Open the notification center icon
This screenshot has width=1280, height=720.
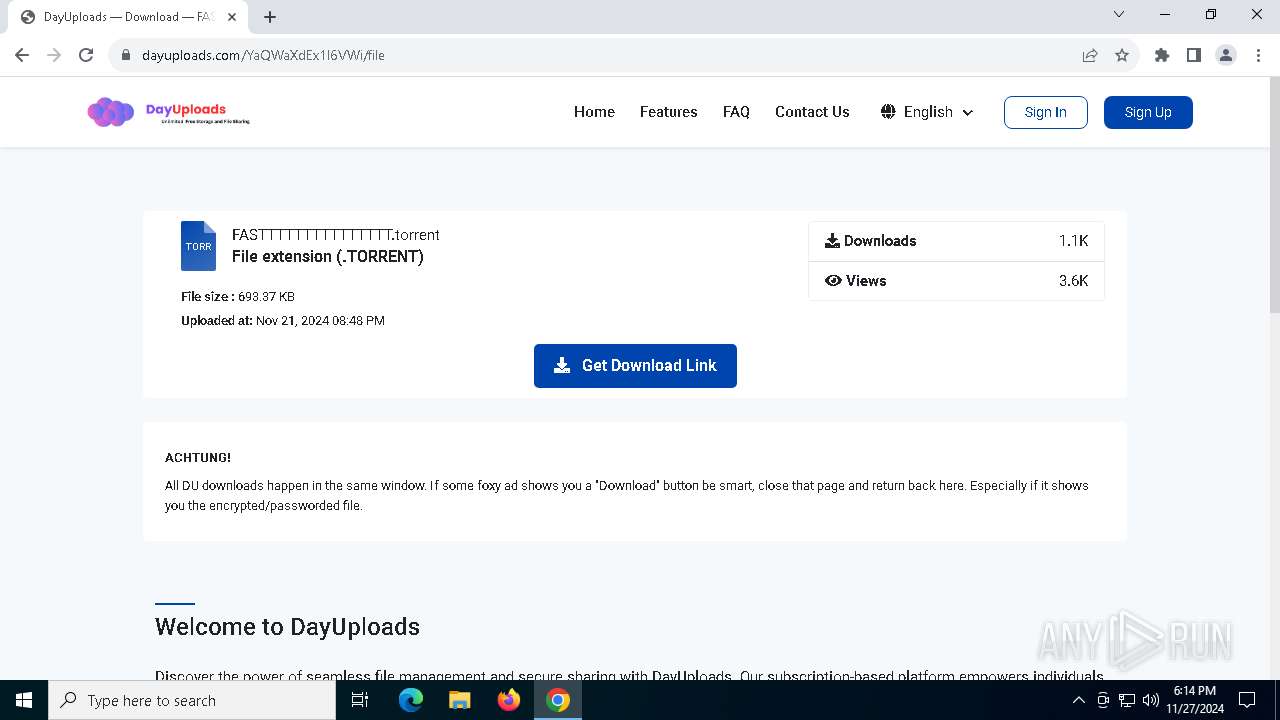pos(1247,700)
